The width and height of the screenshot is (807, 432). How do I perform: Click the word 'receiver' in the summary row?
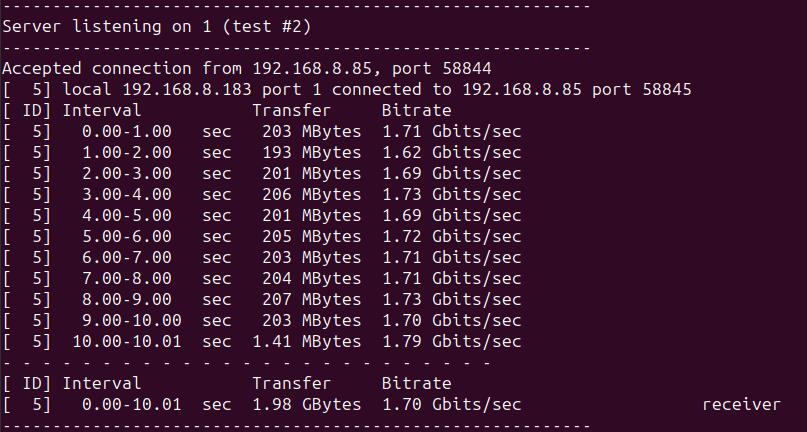click(x=741, y=405)
